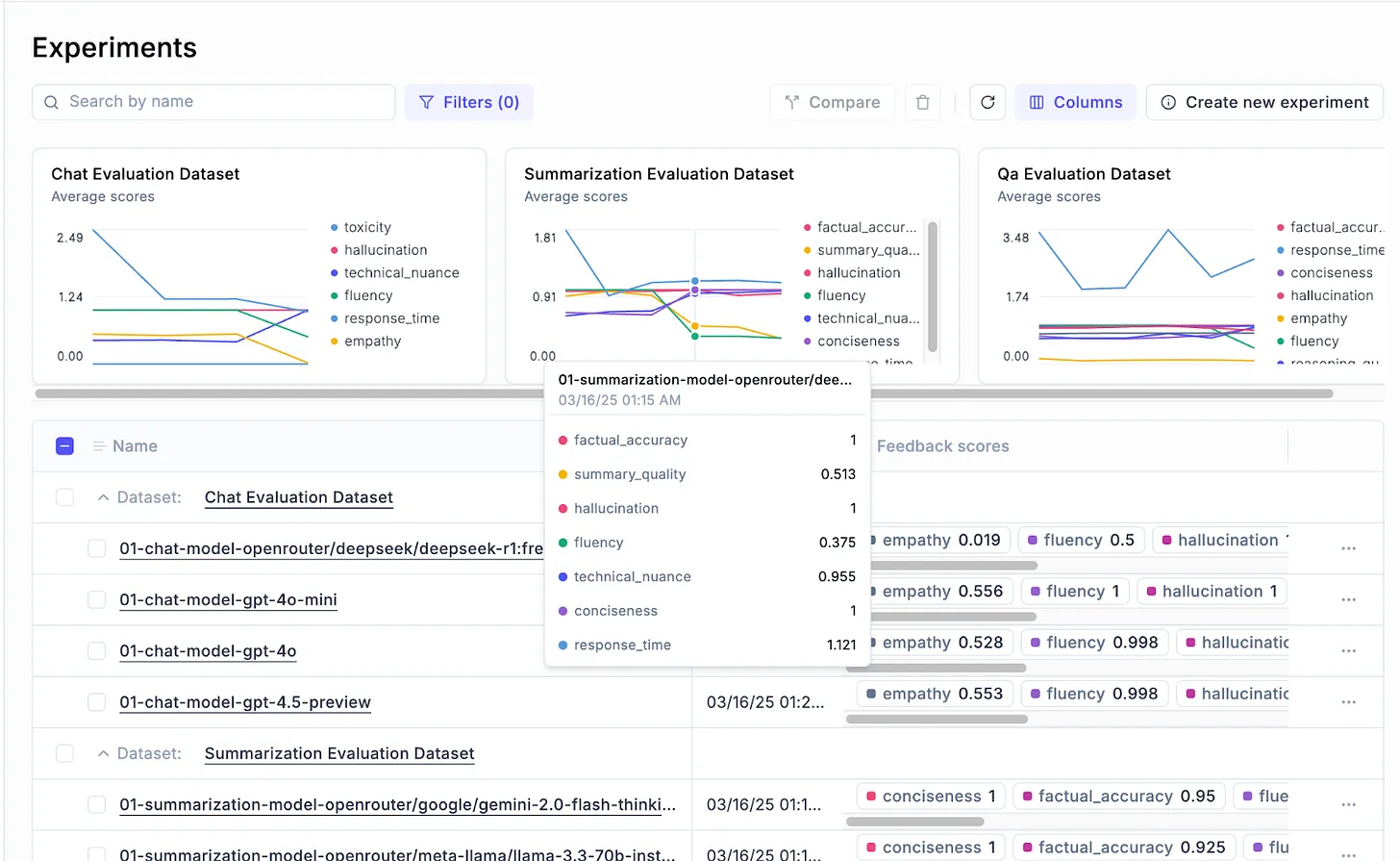The width and height of the screenshot is (1400, 861).
Task: Check the 01-chat-model-gpt-4o-mini row checkbox
Action: coord(96,599)
